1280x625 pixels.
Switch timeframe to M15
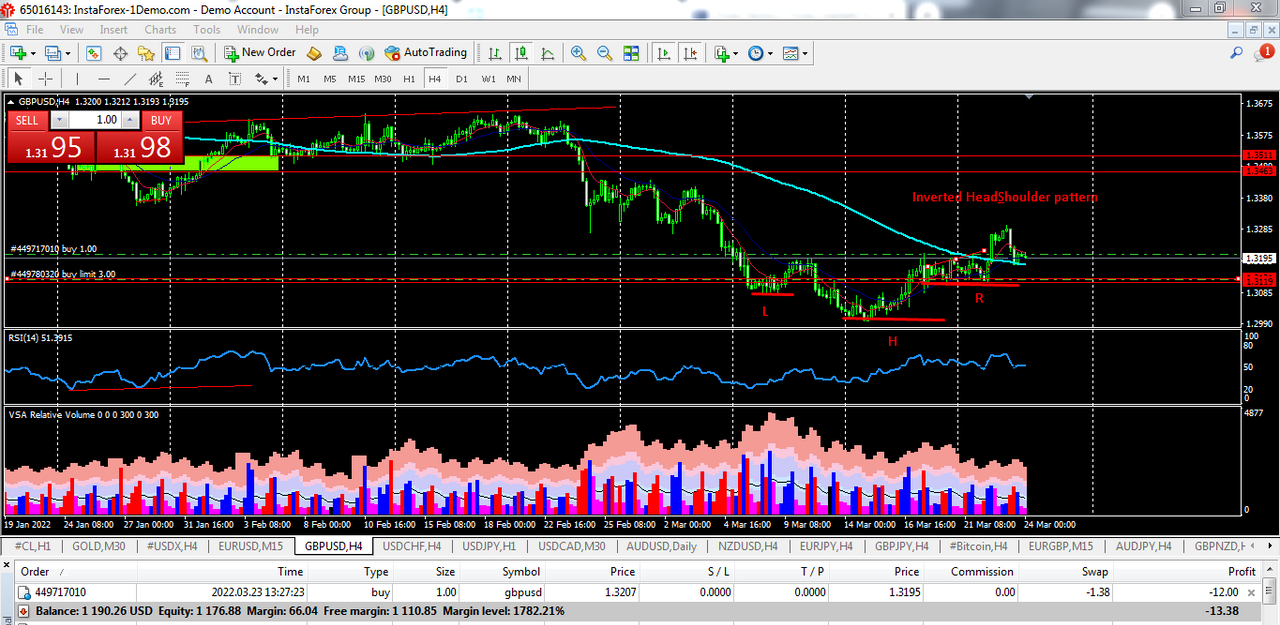tap(357, 78)
